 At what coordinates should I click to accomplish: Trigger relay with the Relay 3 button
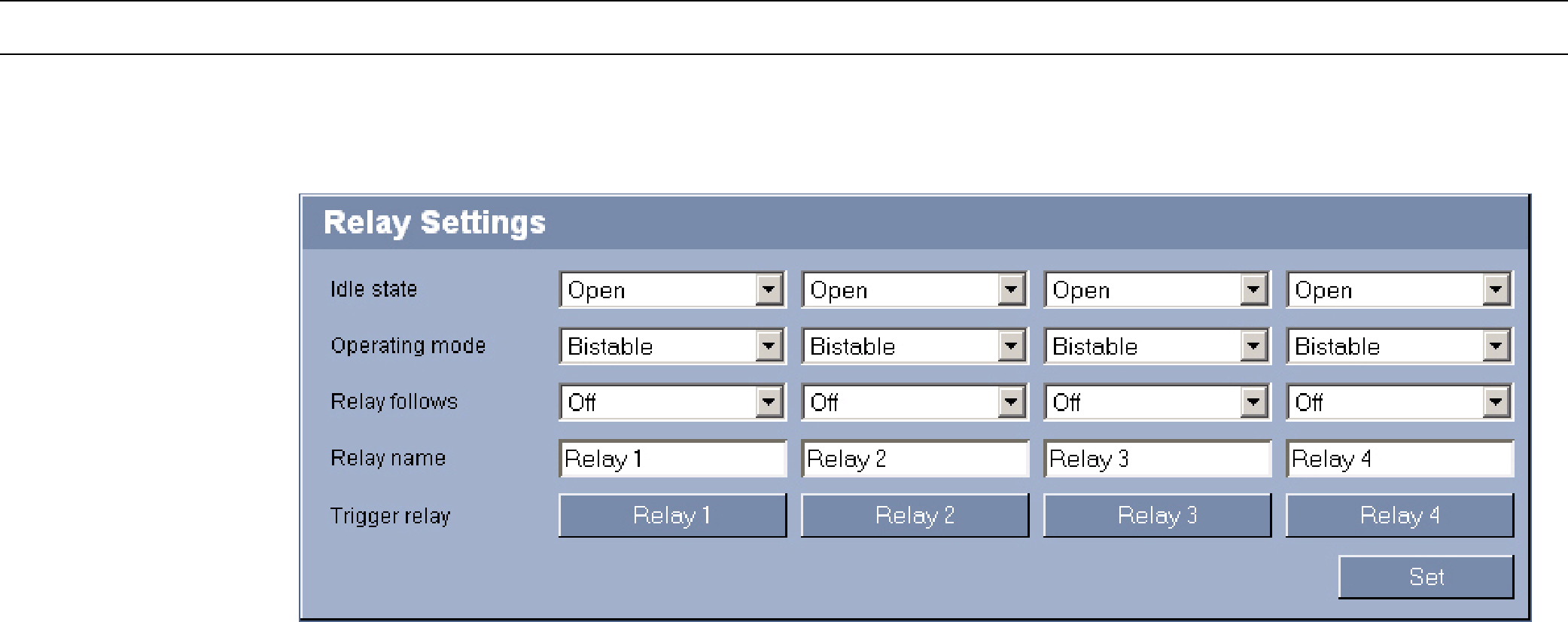click(1157, 515)
